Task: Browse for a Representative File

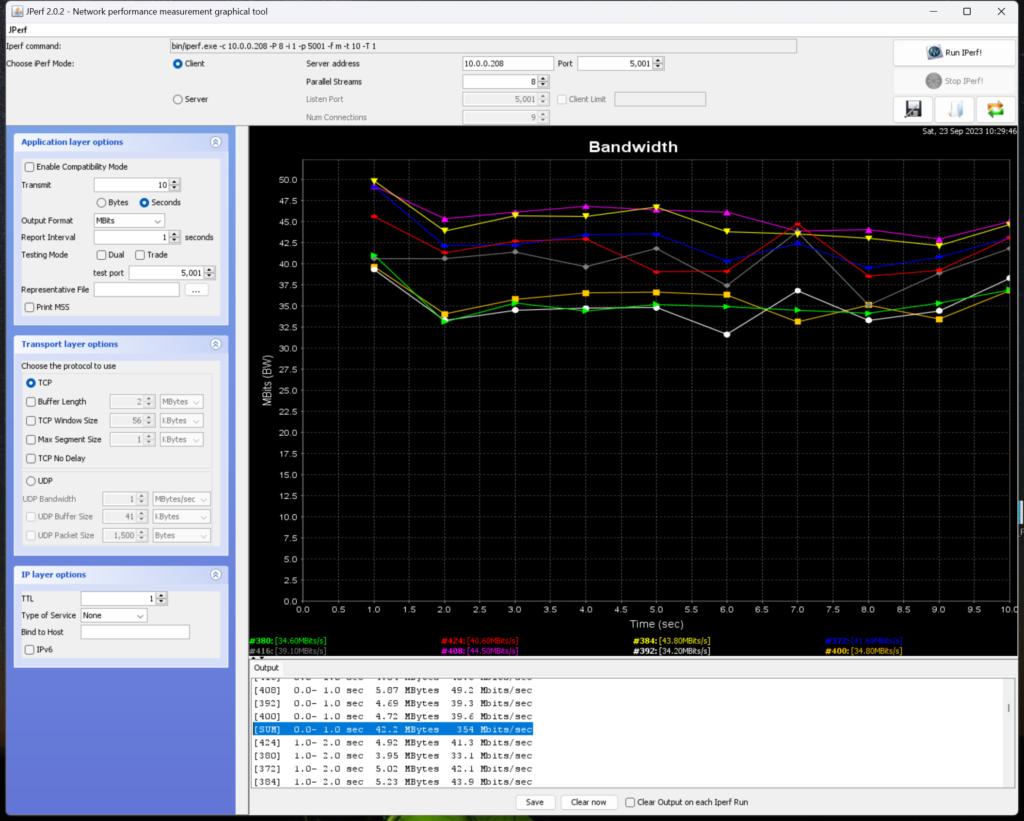Action: pyautogui.click(x=196, y=290)
